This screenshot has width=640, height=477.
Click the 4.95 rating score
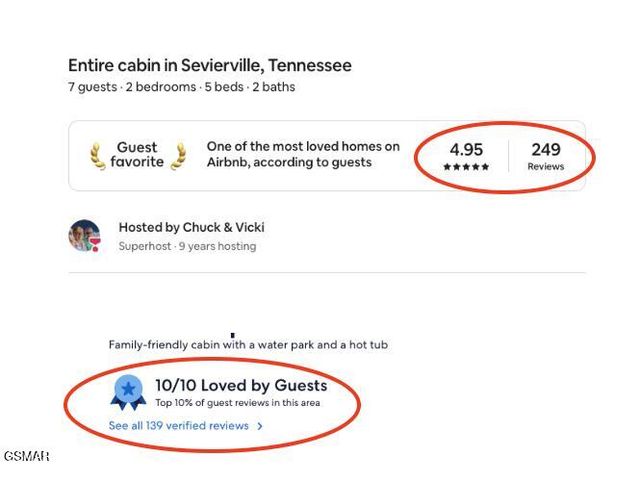click(466, 150)
